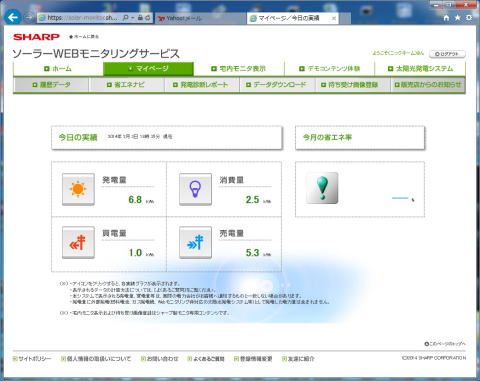Click the よくあるご質問 footer link
This screenshot has width=480, height=381.
click(206, 359)
